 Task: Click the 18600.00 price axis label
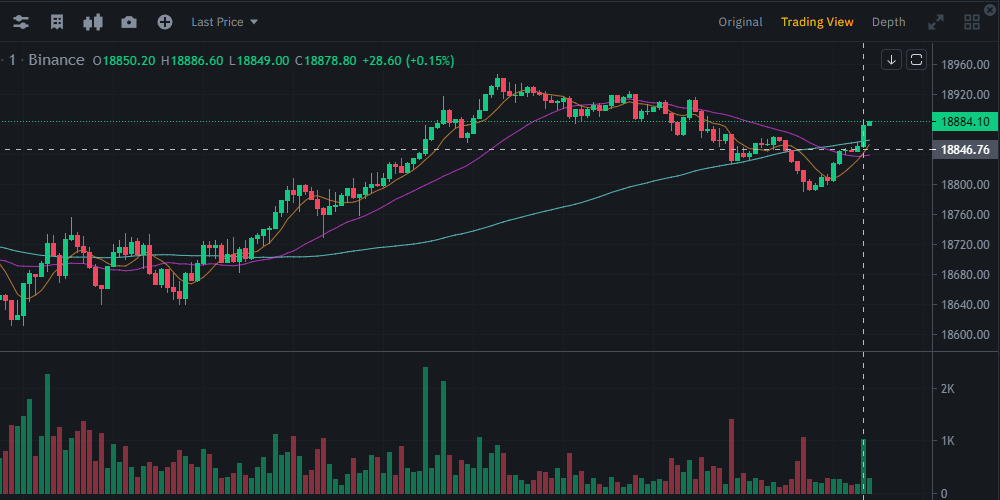coord(965,335)
